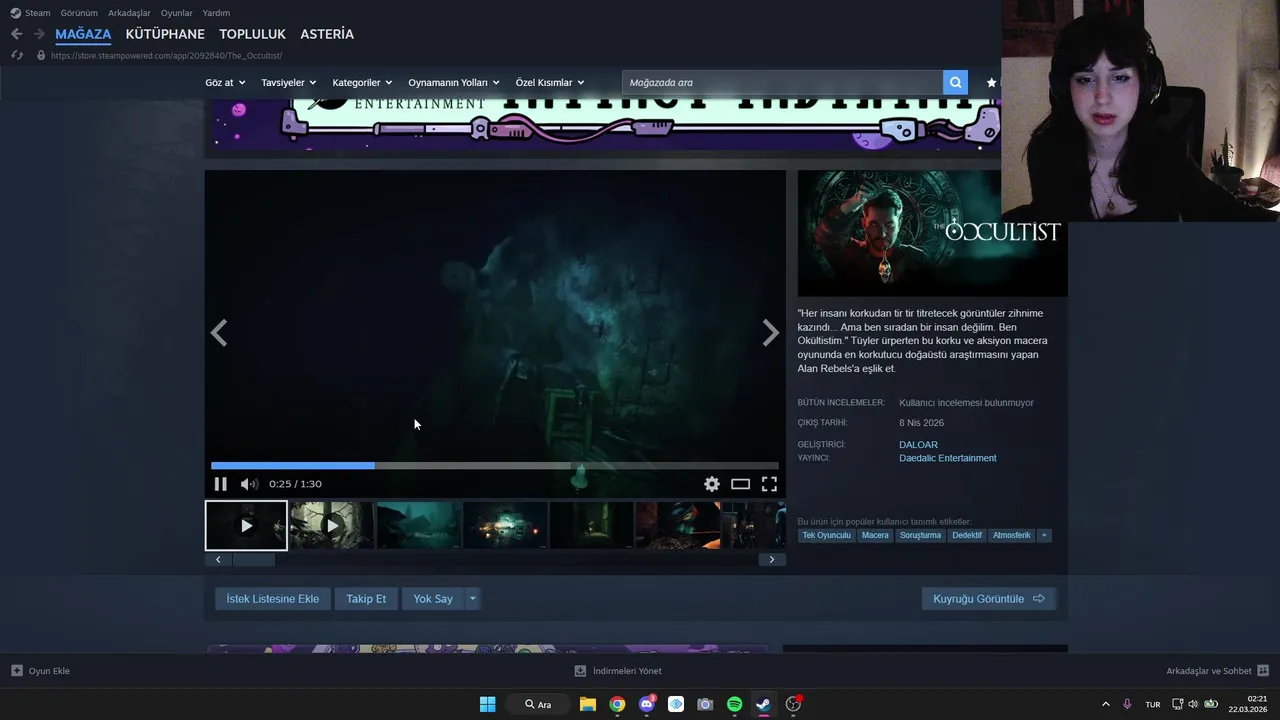Open Spotify from the taskbar
This screenshot has width=1280, height=720.
734,704
